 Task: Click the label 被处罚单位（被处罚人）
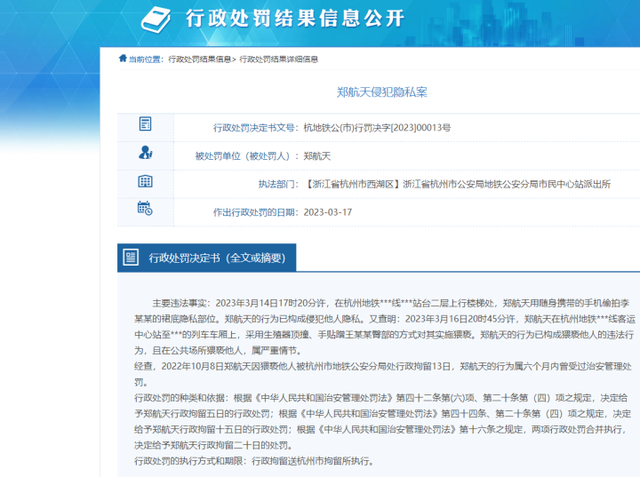coord(247,156)
